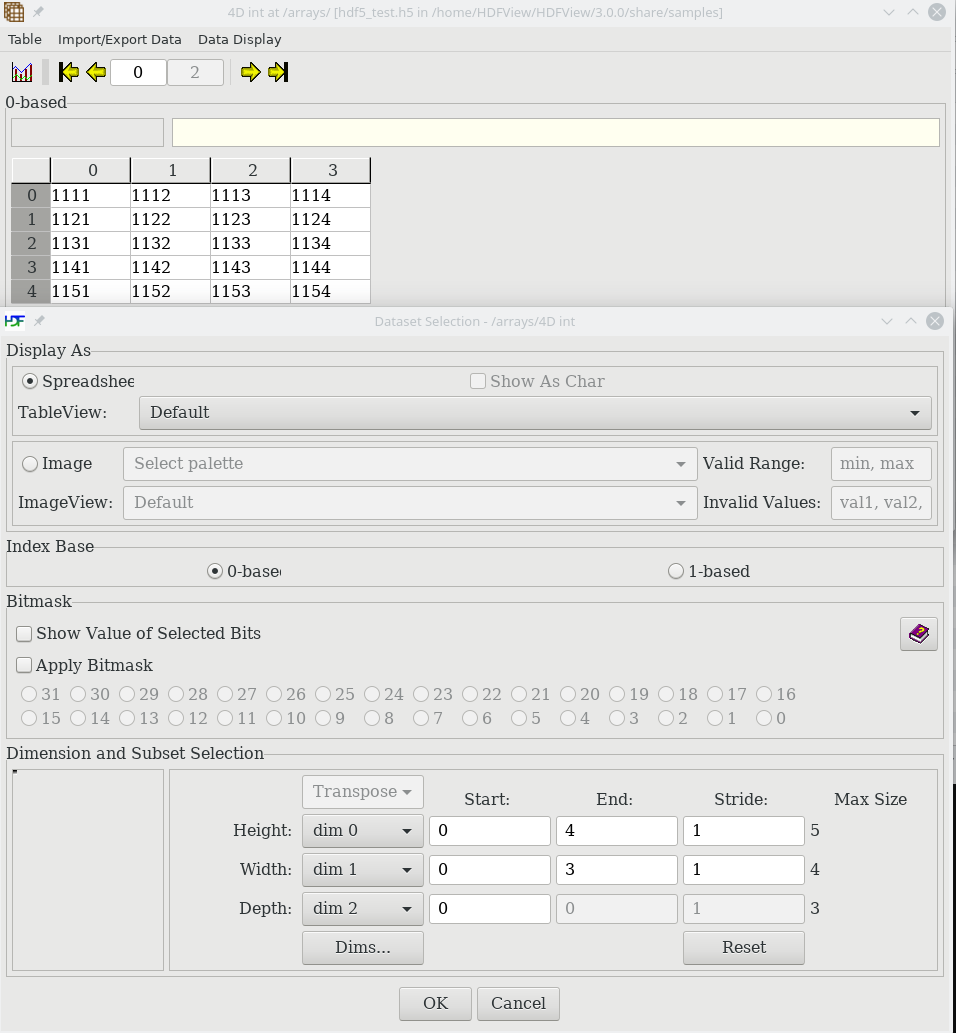
Task: Pin the Dataset Selection window
Action: (x=40, y=321)
